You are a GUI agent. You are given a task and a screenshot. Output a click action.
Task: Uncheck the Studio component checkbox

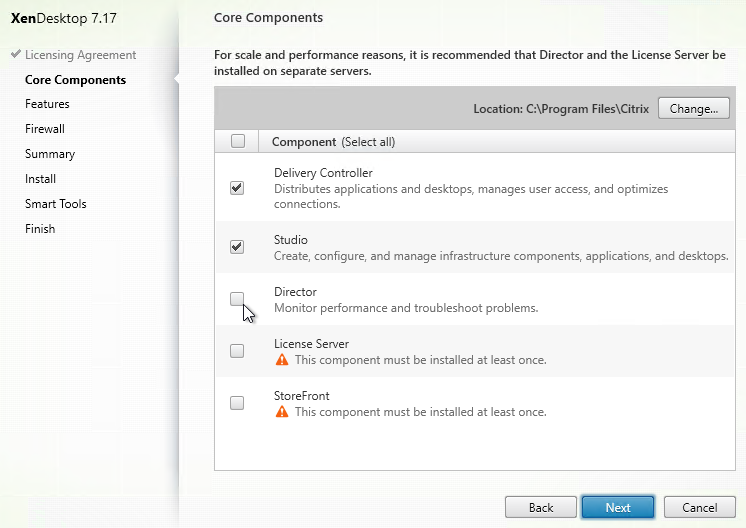pos(237,247)
